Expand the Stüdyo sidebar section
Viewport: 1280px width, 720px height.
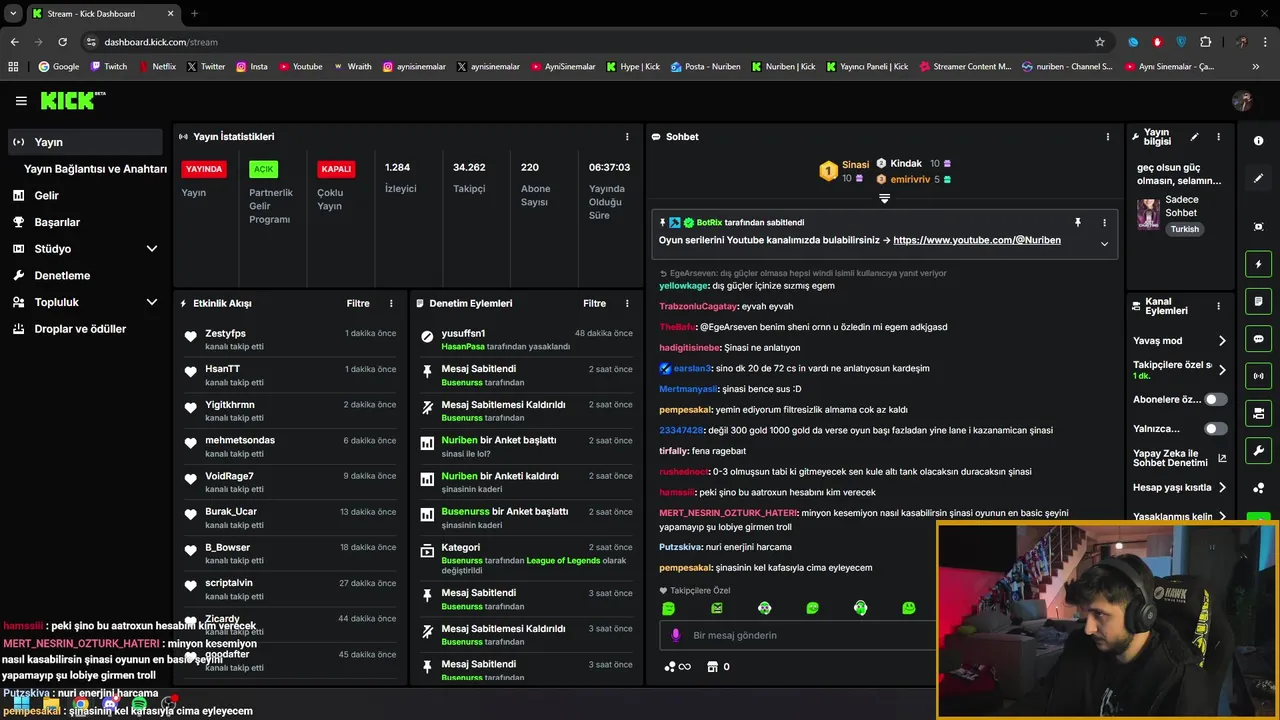[x=152, y=249]
